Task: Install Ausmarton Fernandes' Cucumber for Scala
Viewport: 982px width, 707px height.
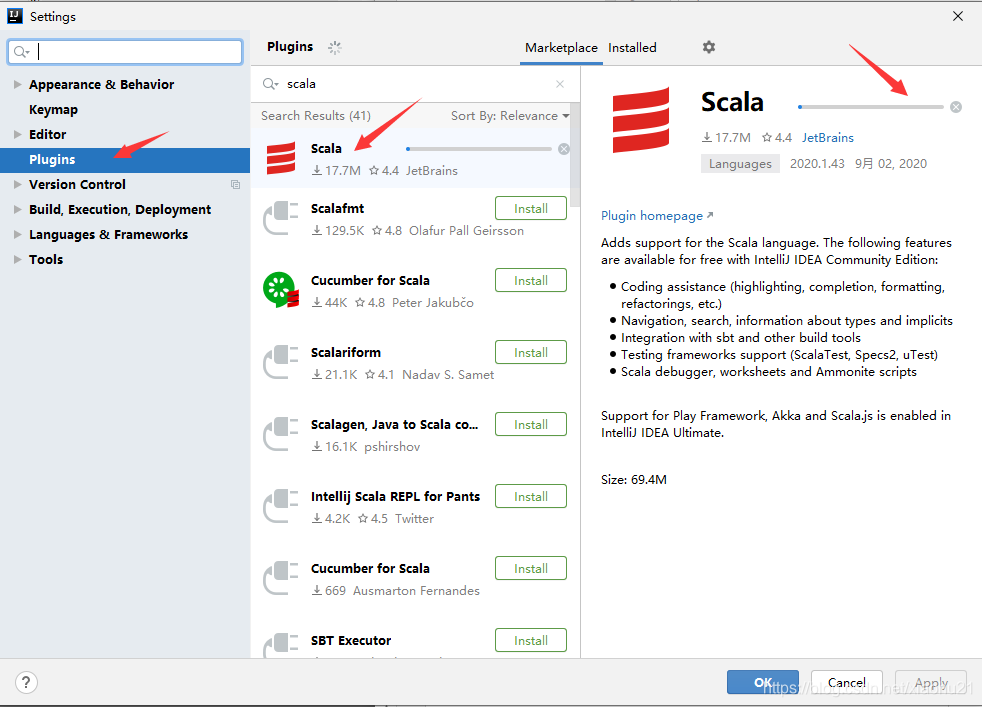Action: (530, 569)
